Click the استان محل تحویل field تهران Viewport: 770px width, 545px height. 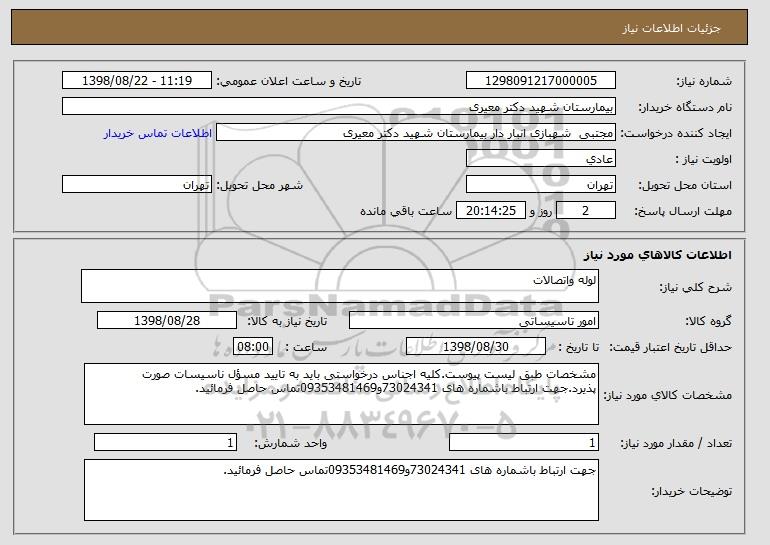click(541, 185)
